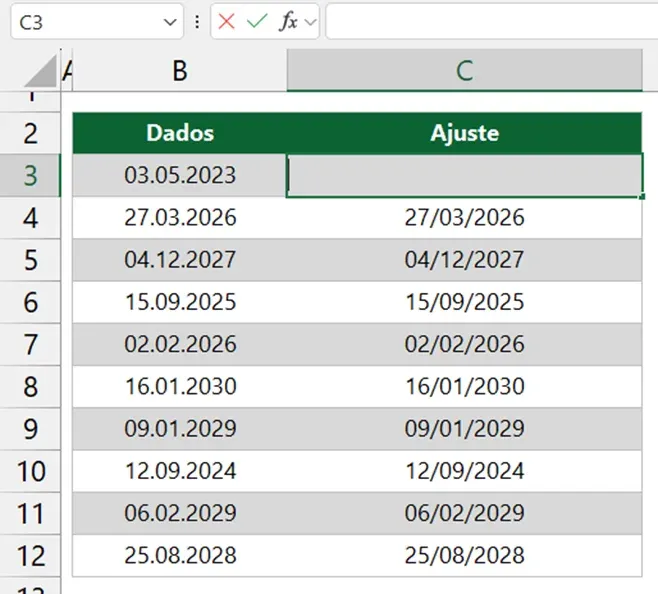
Task: Select column B header
Action: click(180, 71)
